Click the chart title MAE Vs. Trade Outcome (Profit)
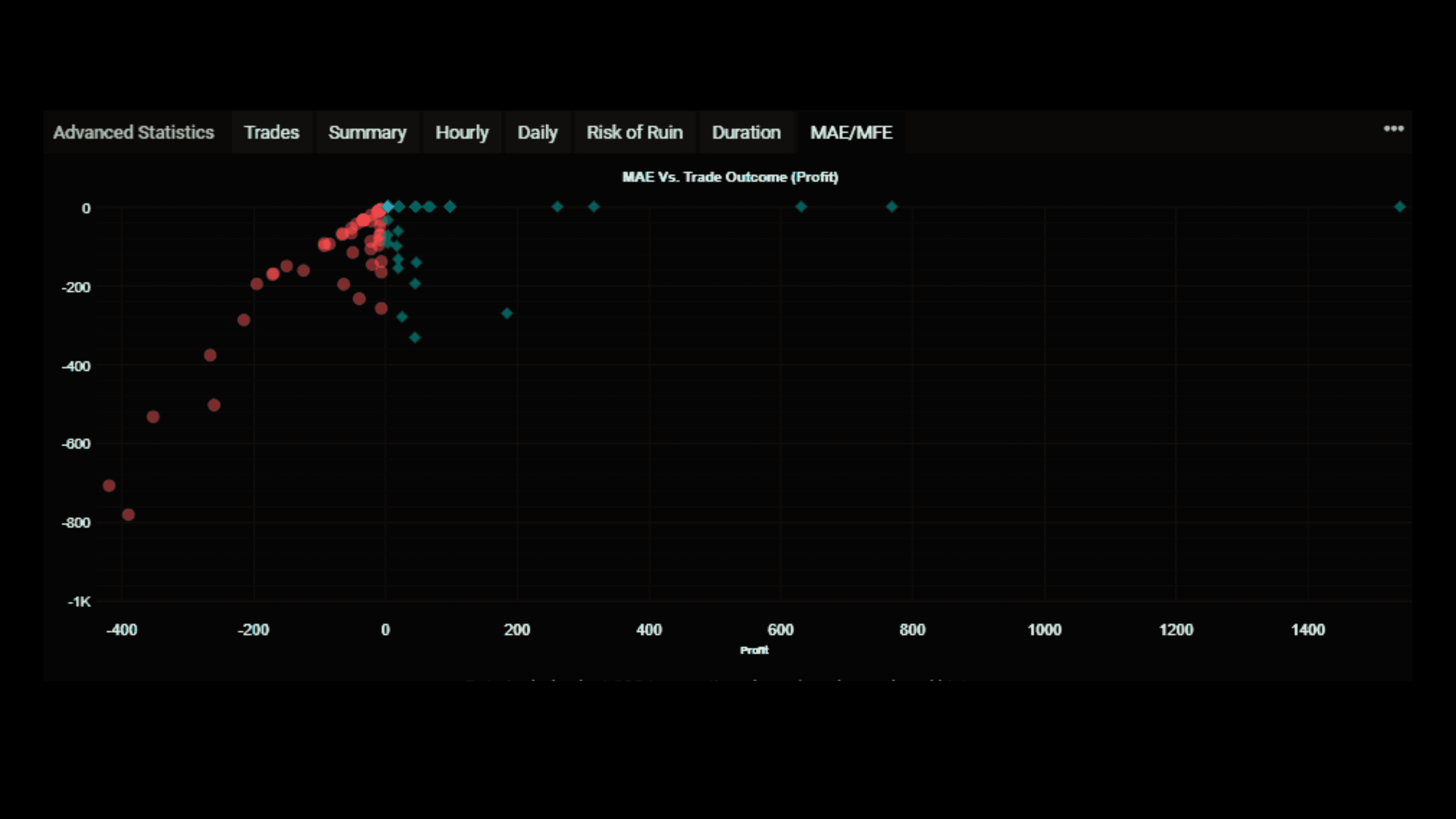This screenshot has width=1456, height=819. 730,177
